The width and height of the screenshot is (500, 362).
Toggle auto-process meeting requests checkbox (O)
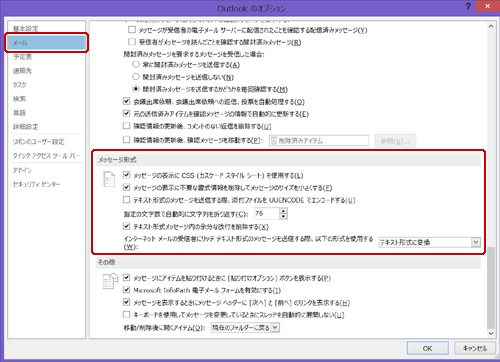tap(126, 101)
